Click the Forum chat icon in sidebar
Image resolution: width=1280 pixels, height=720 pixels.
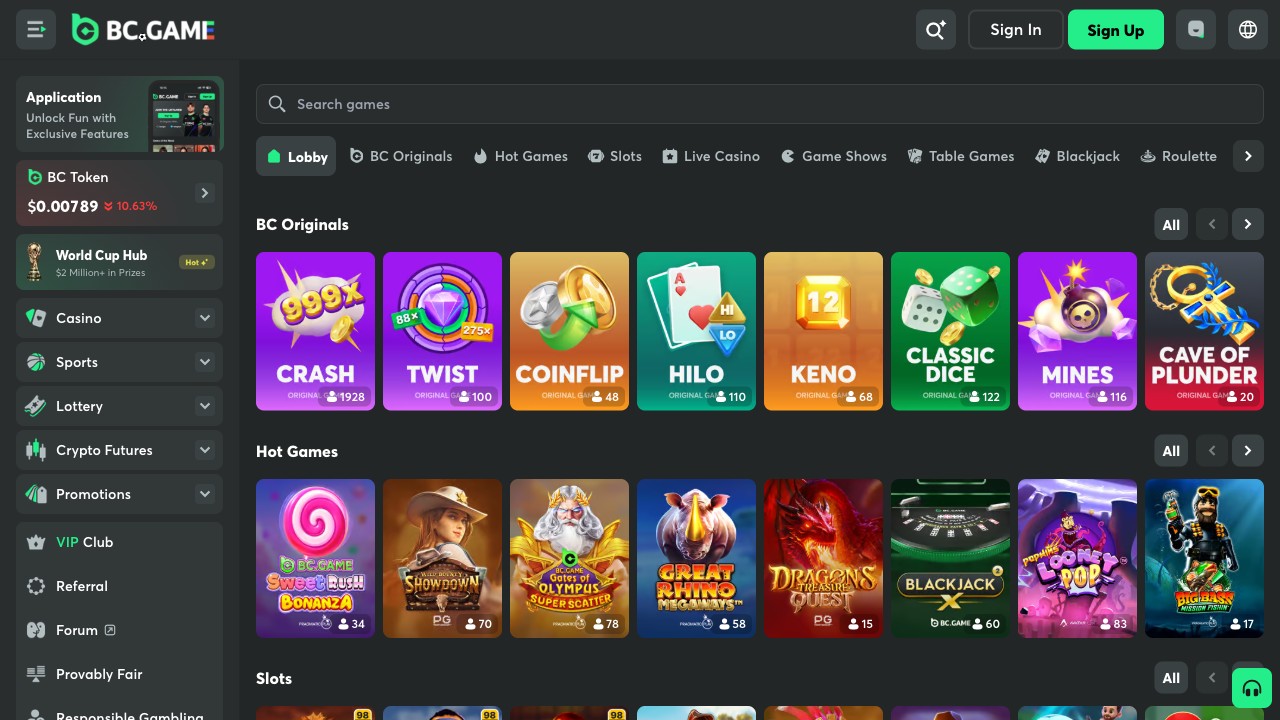pos(36,630)
